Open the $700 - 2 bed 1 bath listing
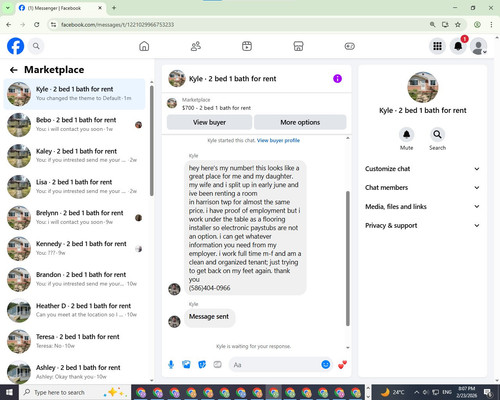 point(216,108)
